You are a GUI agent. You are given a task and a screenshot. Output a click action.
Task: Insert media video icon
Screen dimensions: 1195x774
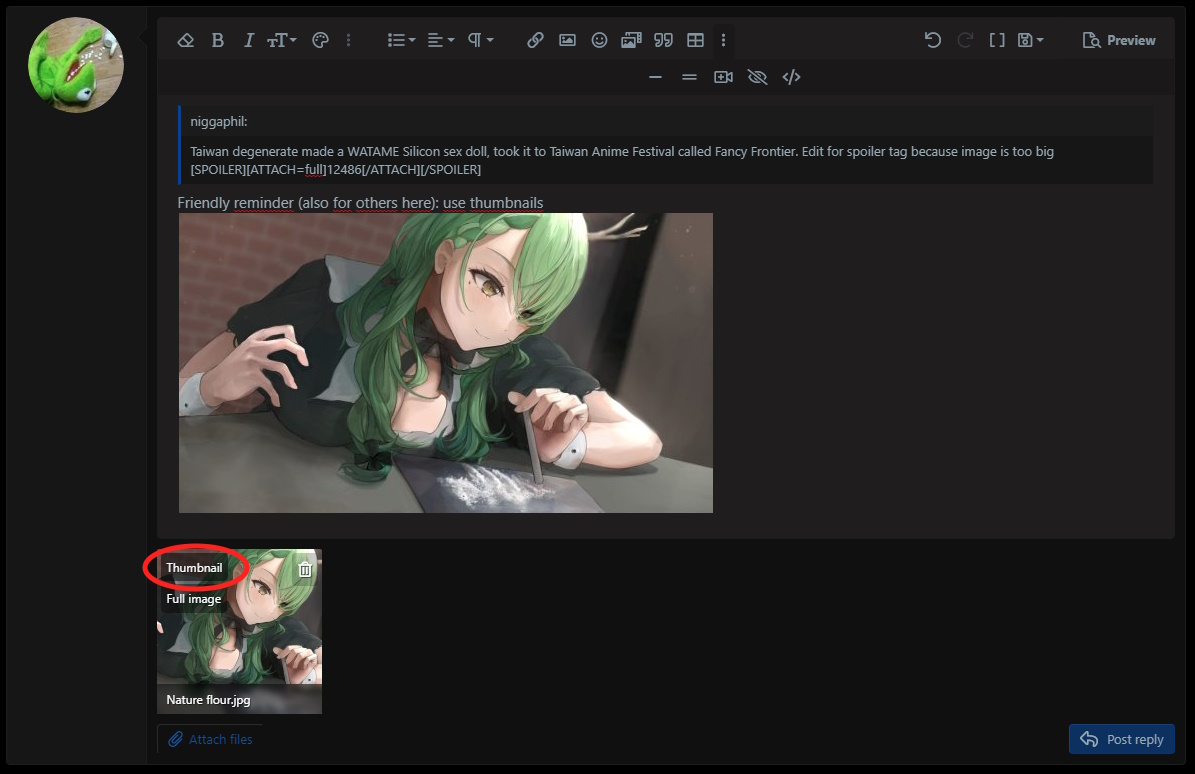click(723, 77)
